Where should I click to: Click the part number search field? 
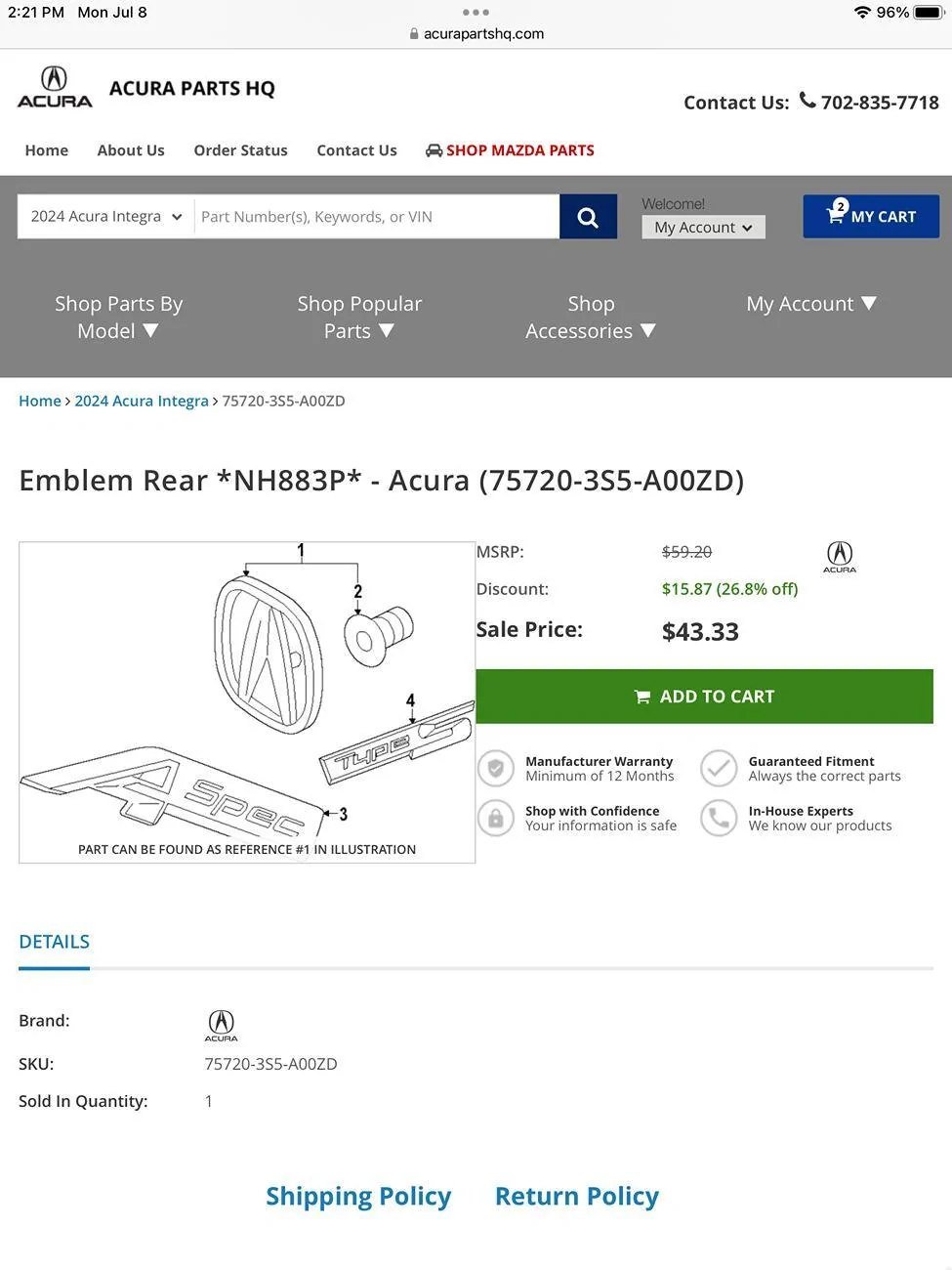(x=377, y=217)
